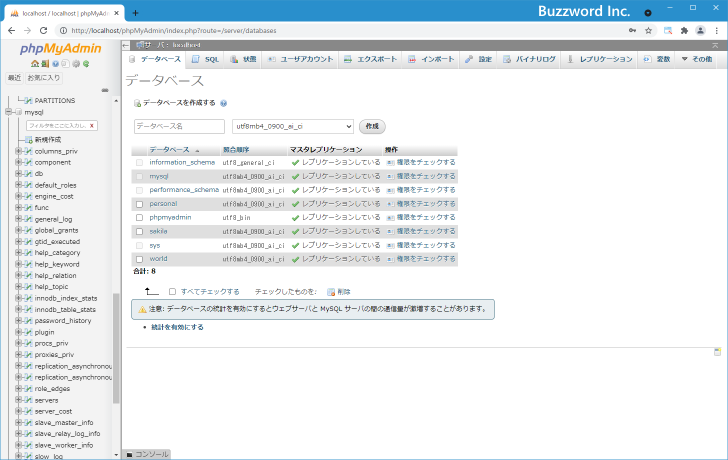The image size is (728, 460).
Task: Expand the role_edges table node
Action: 18,389
